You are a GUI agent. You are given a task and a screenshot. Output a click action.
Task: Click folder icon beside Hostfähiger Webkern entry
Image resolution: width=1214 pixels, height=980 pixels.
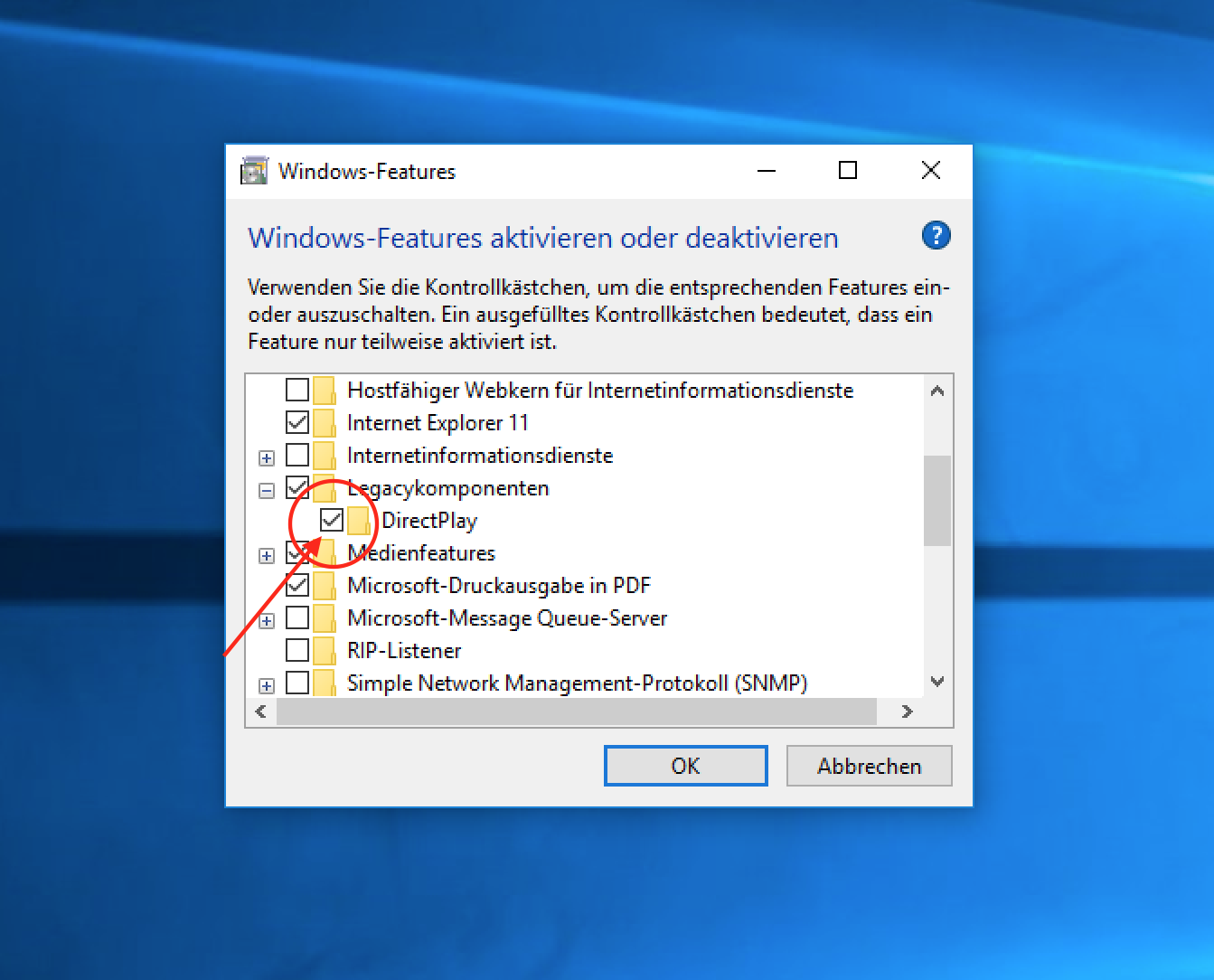pos(324,390)
